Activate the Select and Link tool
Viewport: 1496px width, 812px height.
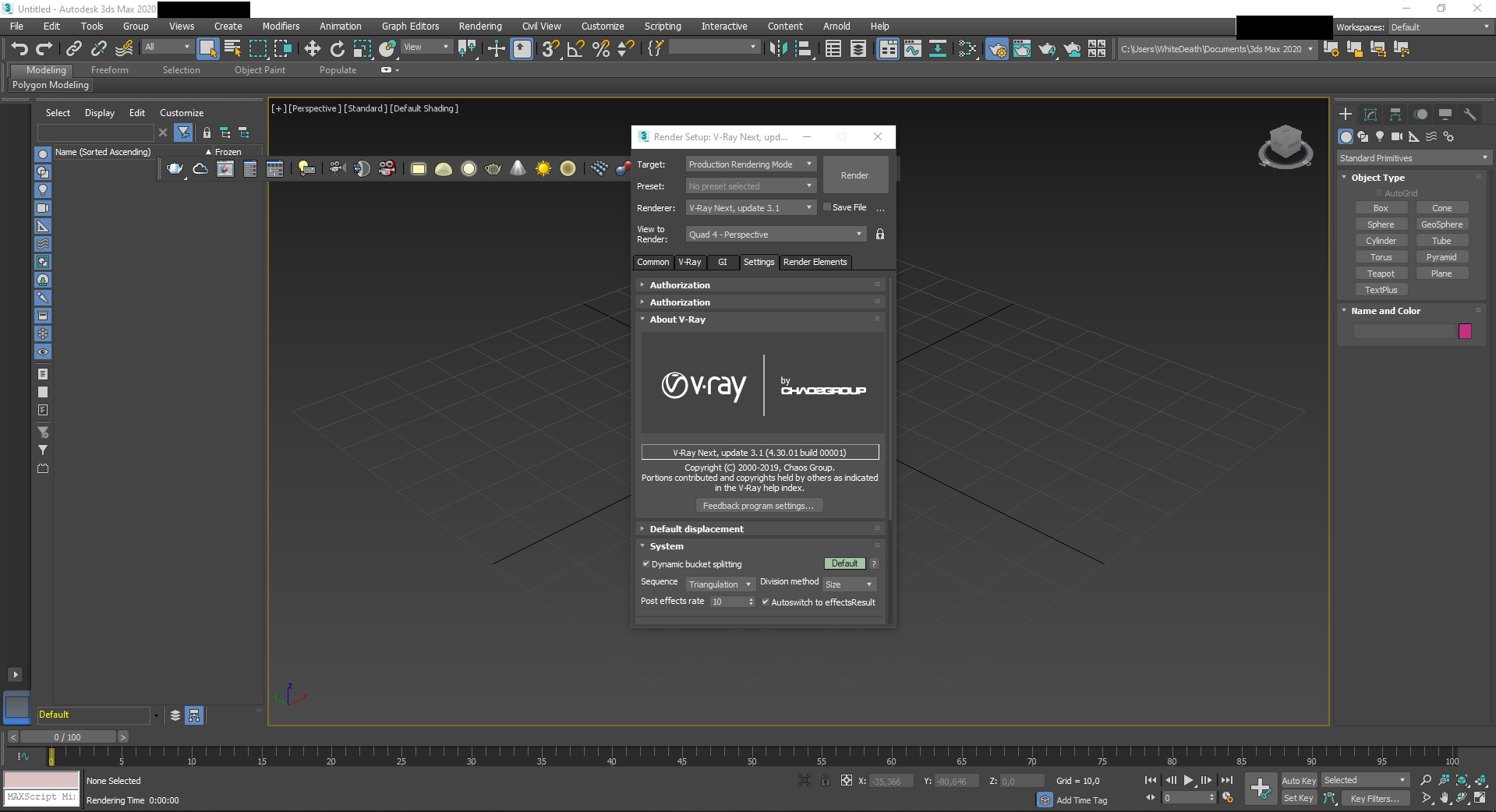click(74, 49)
